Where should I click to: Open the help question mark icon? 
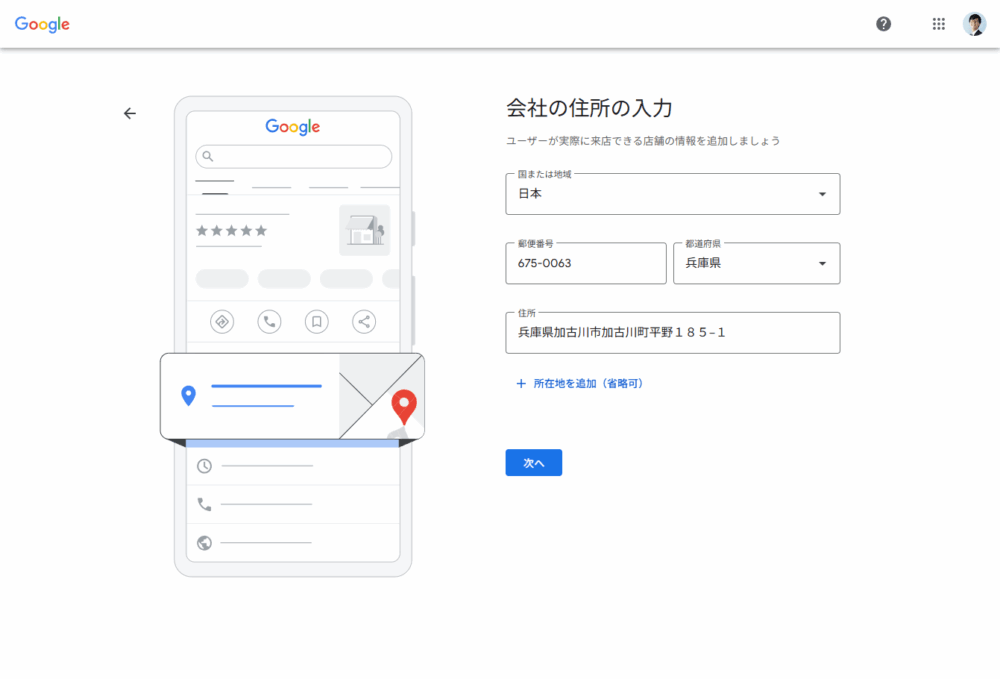pyautogui.click(x=883, y=24)
